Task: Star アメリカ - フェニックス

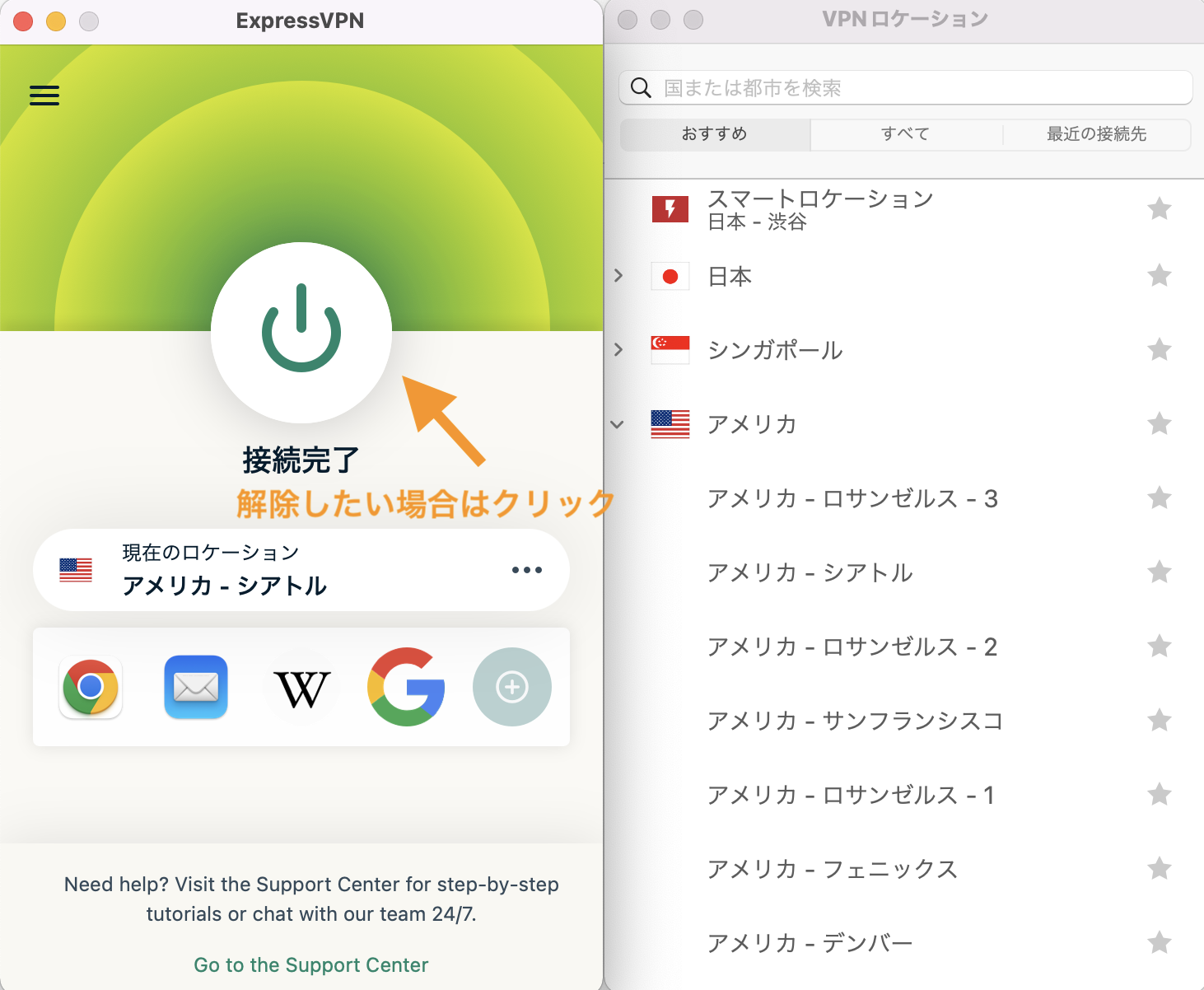Action: (1160, 868)
